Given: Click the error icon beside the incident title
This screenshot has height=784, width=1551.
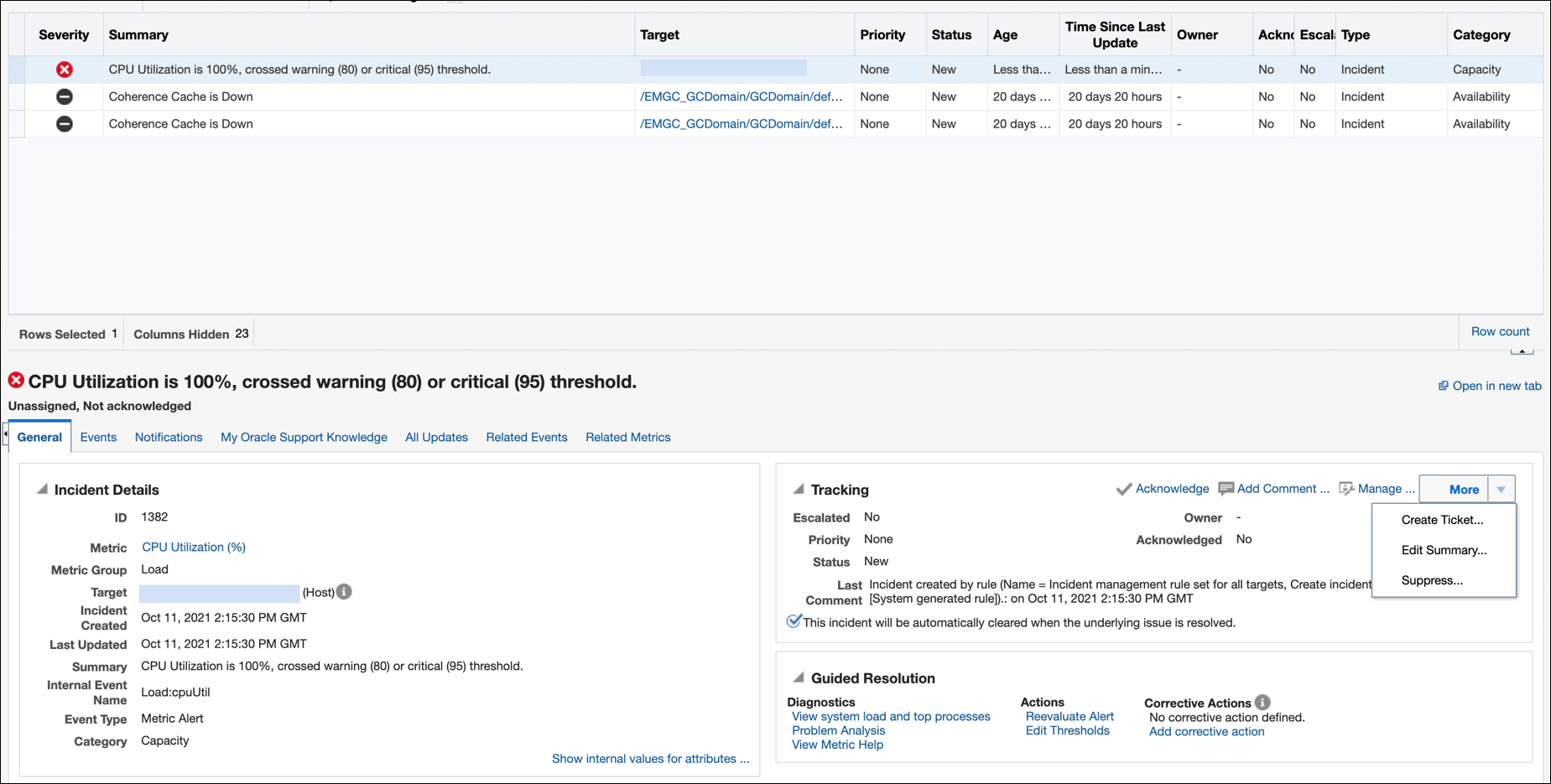Looking at the screenshot, I should [15, 380].
